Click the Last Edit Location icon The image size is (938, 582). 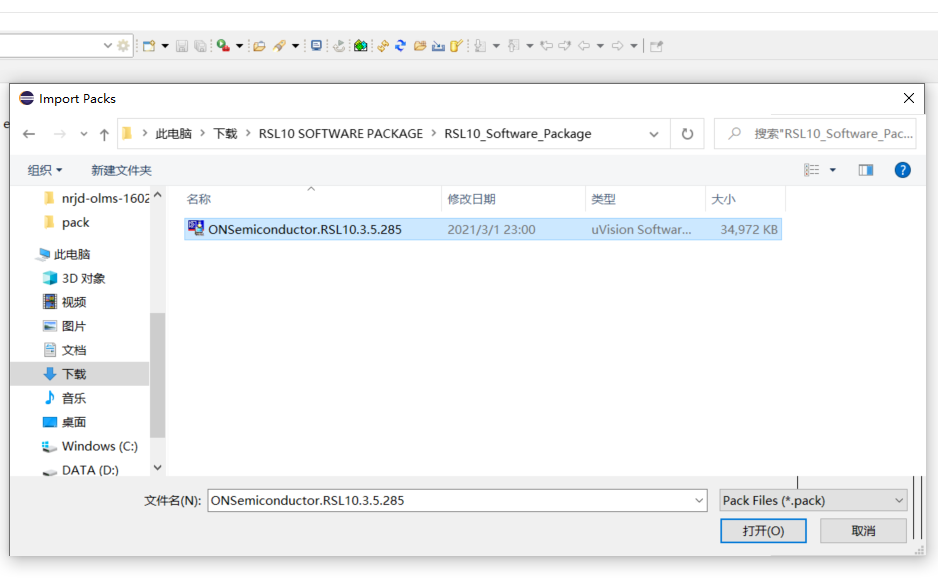pyautogui.click(x=546, y=46)
